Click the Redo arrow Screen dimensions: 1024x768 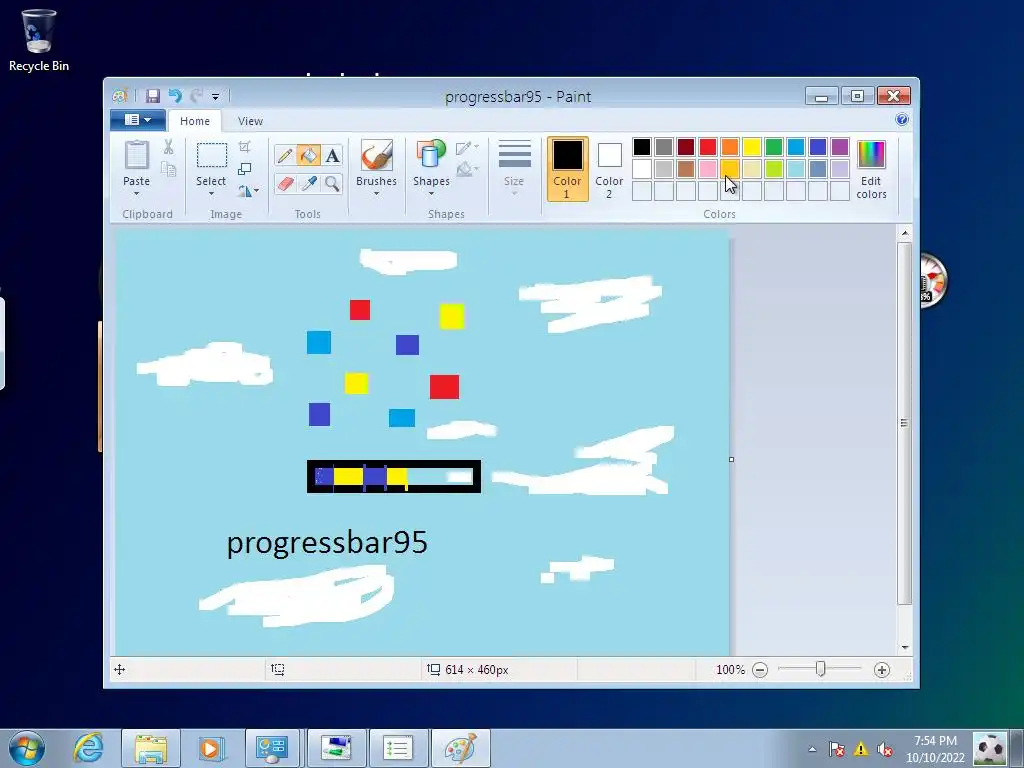pyautogui.click(x=196, y=97)
